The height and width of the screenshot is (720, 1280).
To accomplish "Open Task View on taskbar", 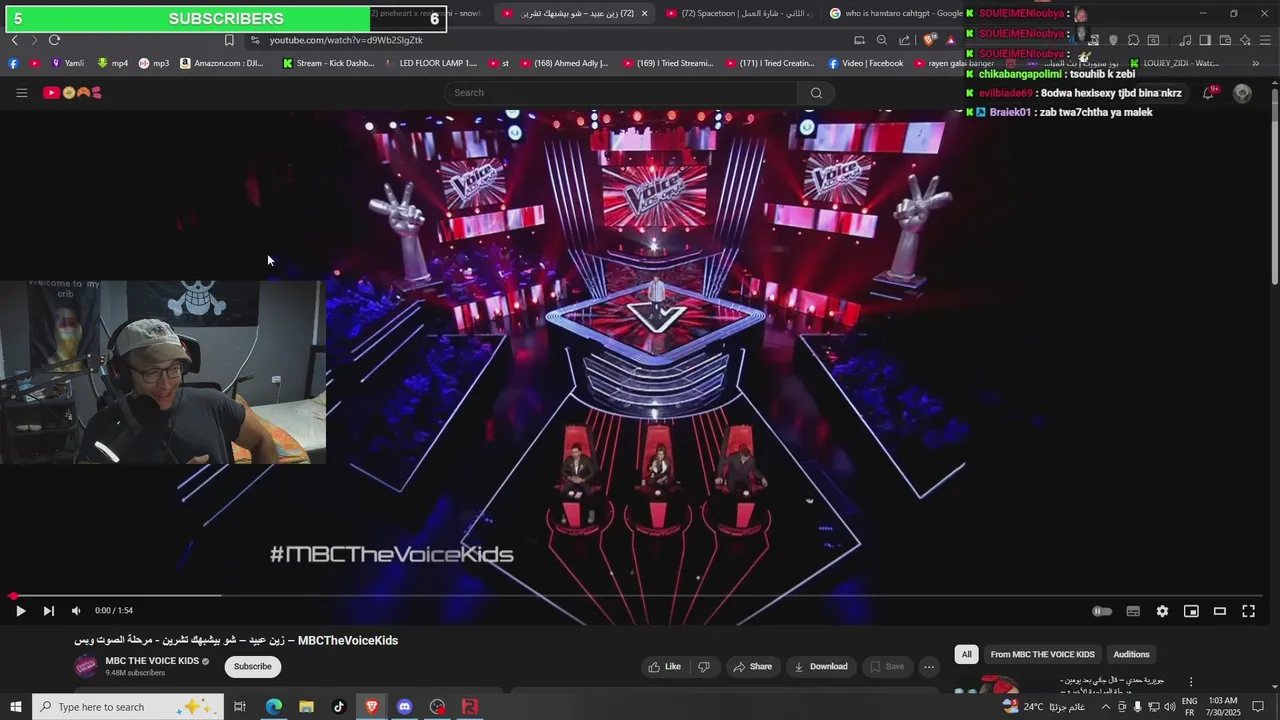I will coord(240,707).
